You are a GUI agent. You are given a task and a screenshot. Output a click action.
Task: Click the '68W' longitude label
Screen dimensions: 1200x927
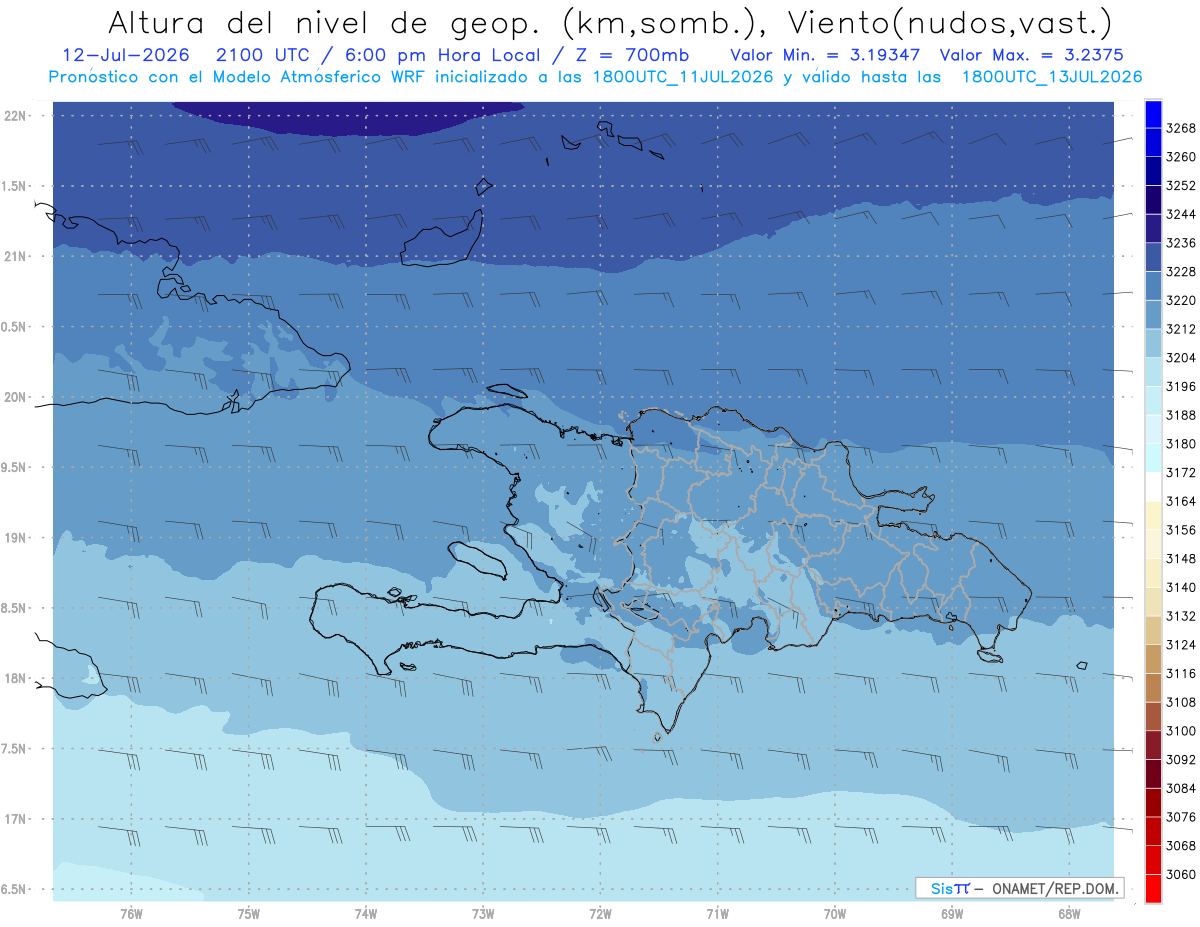pos(1069,914)
